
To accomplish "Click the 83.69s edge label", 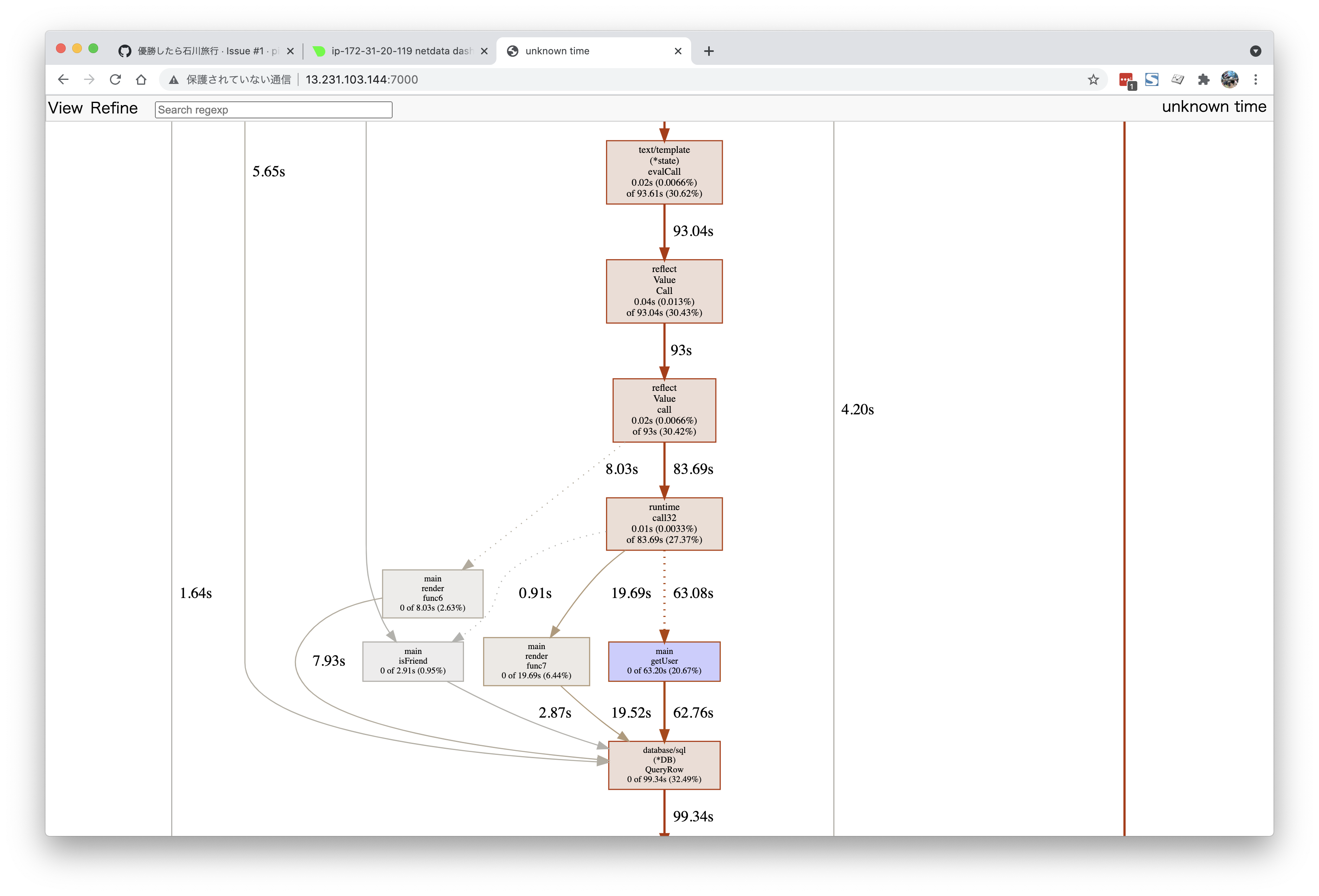I will point(693,469).
